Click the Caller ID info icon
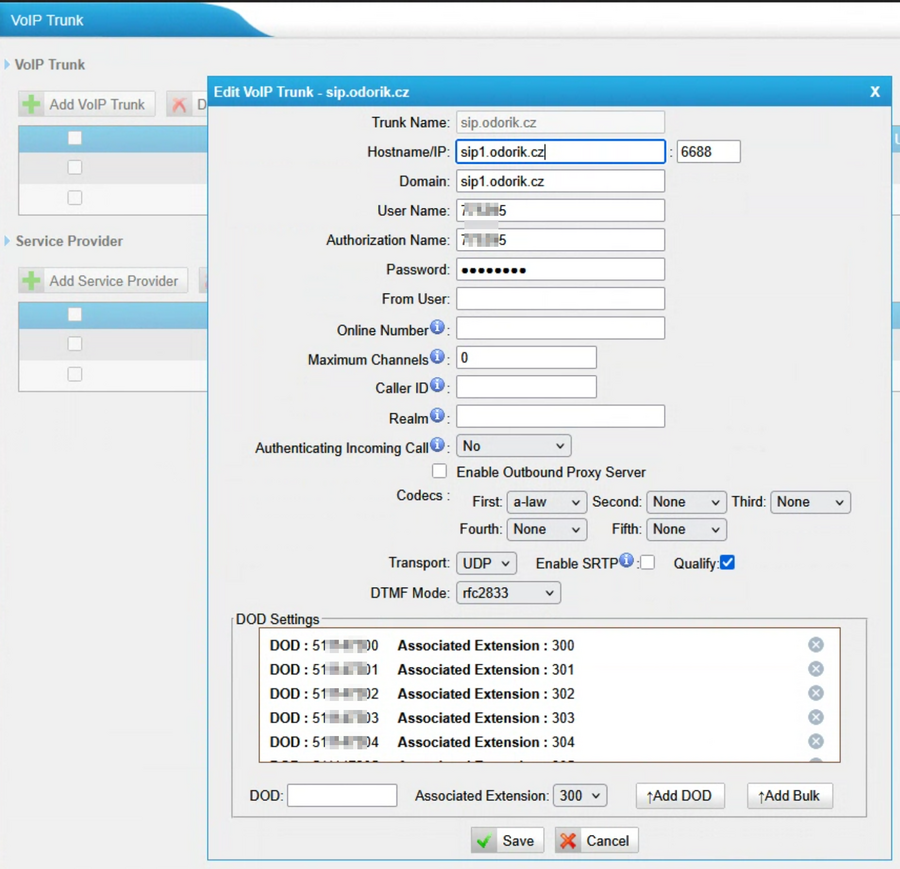900x869 pixels. 437,386
